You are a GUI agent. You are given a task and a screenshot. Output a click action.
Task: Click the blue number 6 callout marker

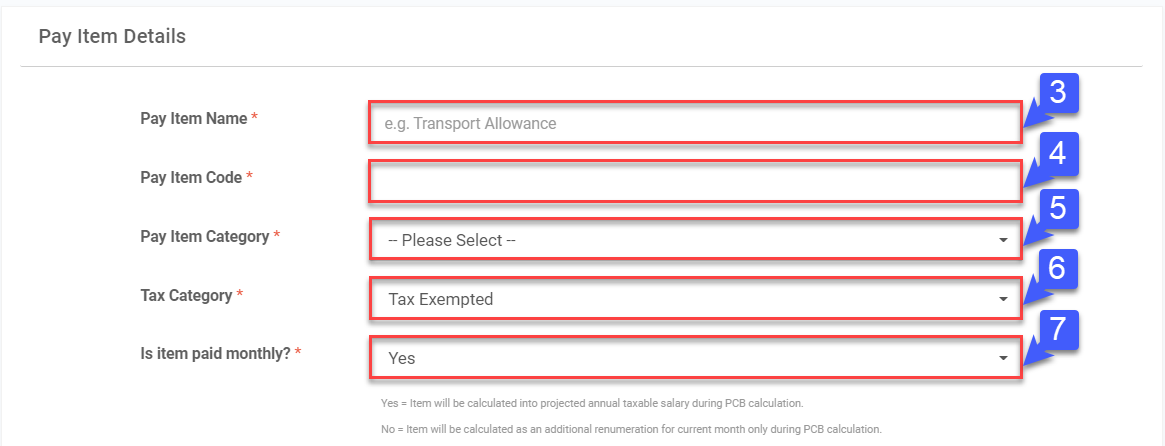click(x=1058, y=269)
